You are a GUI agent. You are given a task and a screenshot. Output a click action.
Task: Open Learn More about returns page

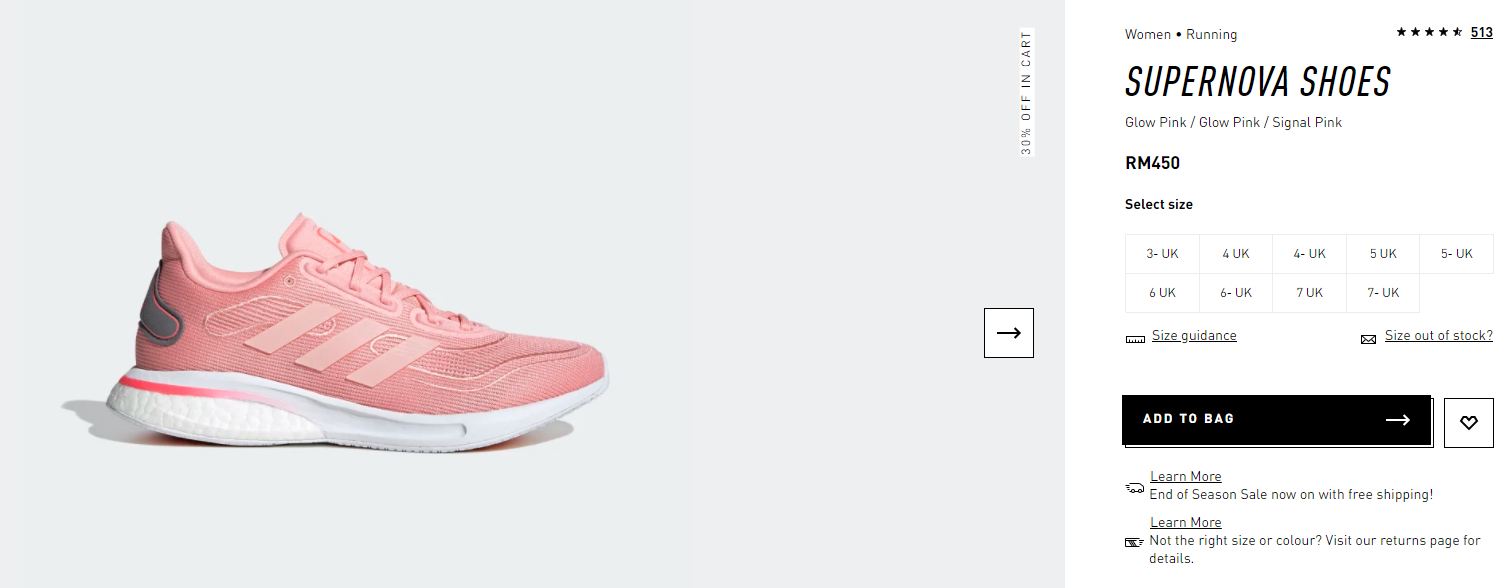(1185, 523)
